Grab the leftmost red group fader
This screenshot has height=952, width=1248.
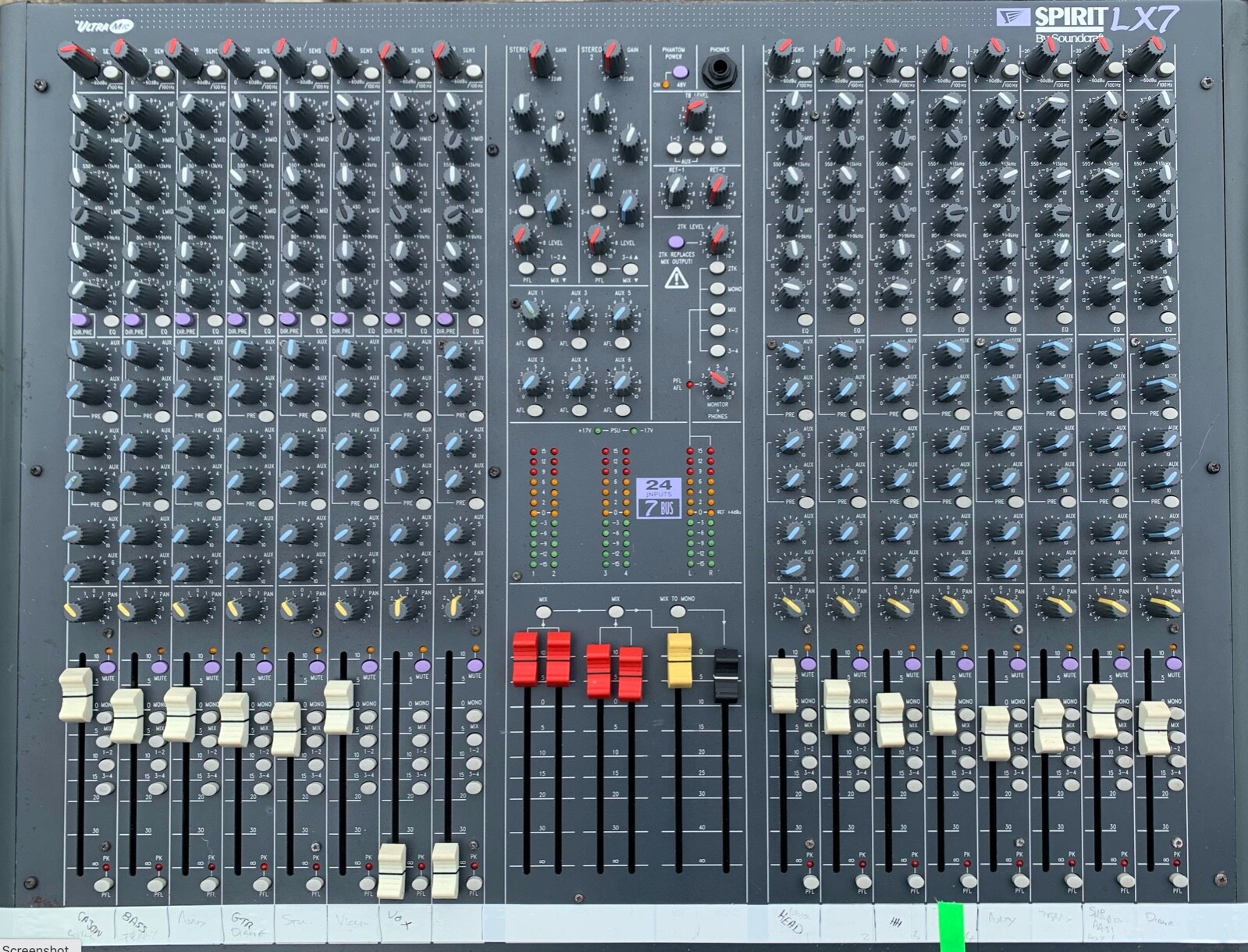pos(525,659)
